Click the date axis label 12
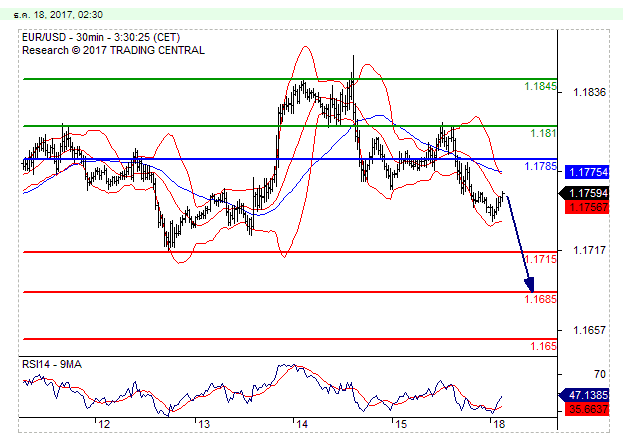This screenshot has width=623, height=442. (x=104, y=425)
